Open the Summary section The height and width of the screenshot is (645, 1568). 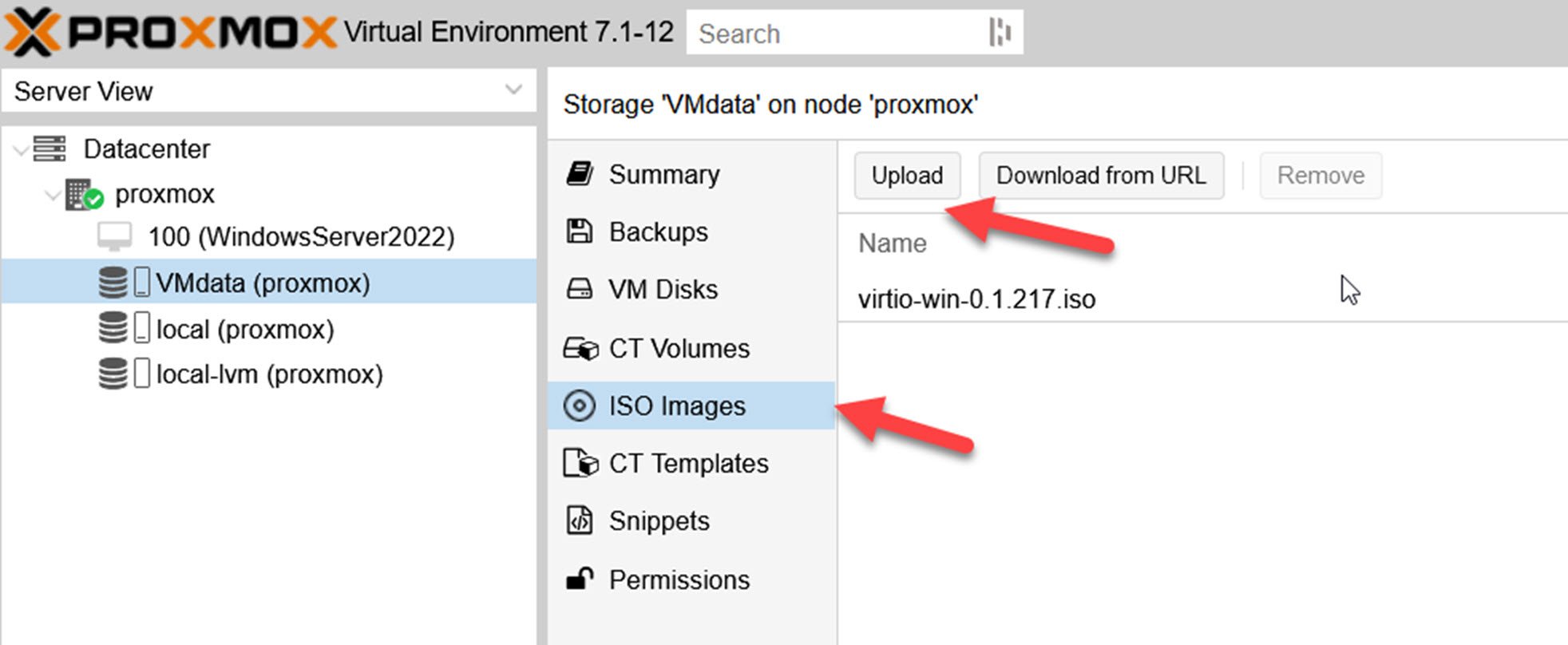point(663,174)
